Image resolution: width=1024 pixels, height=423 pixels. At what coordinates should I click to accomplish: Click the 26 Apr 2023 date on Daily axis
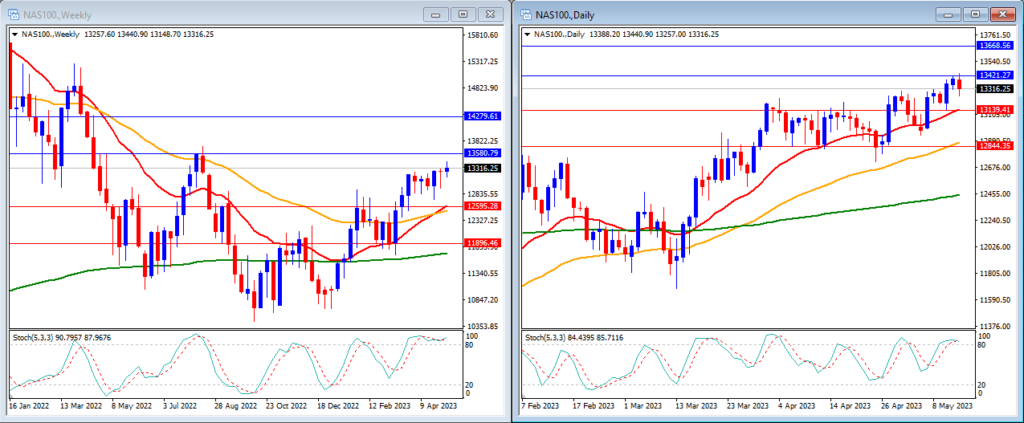(901, 405)
